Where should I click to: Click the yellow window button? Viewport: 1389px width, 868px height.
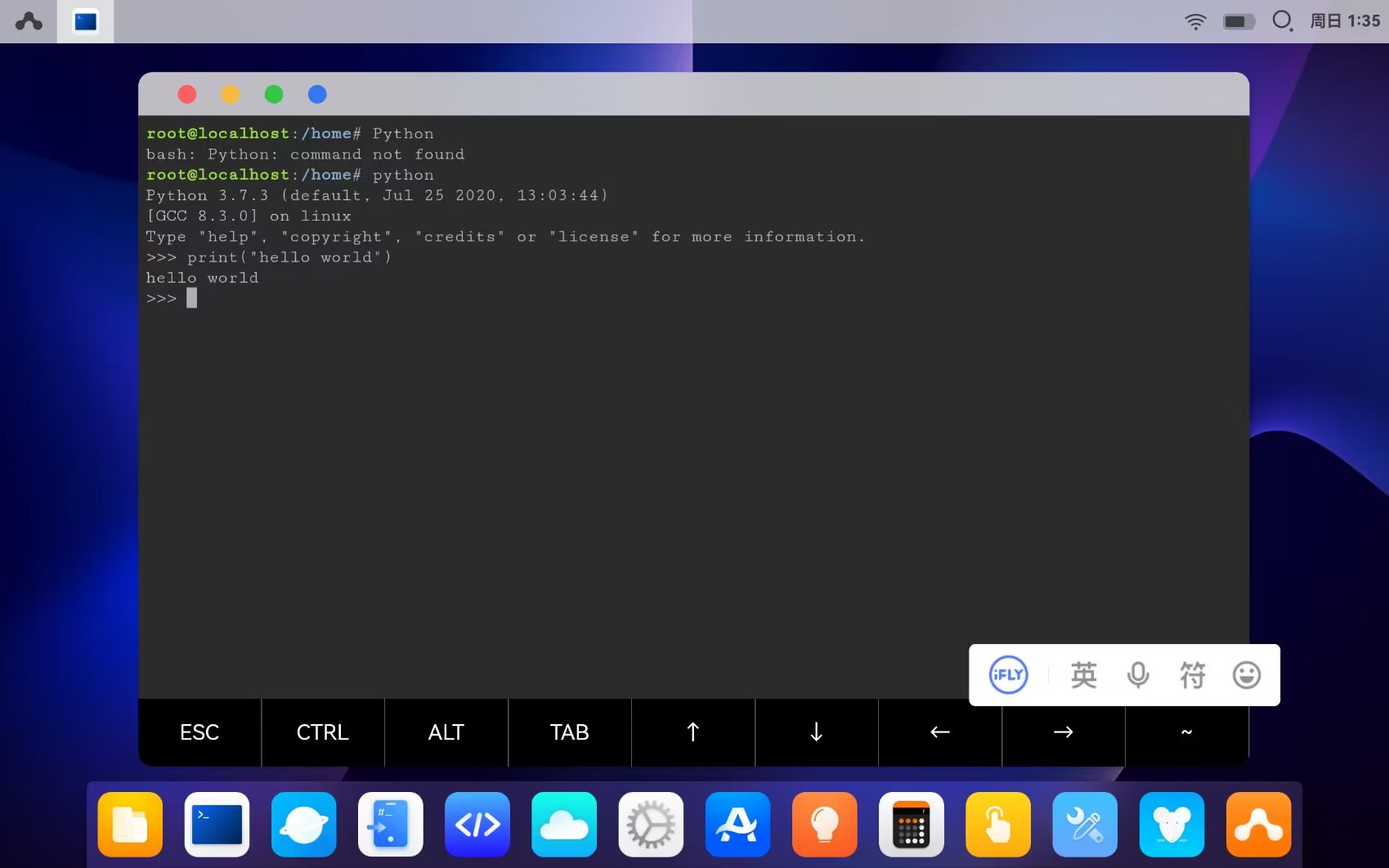[x=231, y=95]
